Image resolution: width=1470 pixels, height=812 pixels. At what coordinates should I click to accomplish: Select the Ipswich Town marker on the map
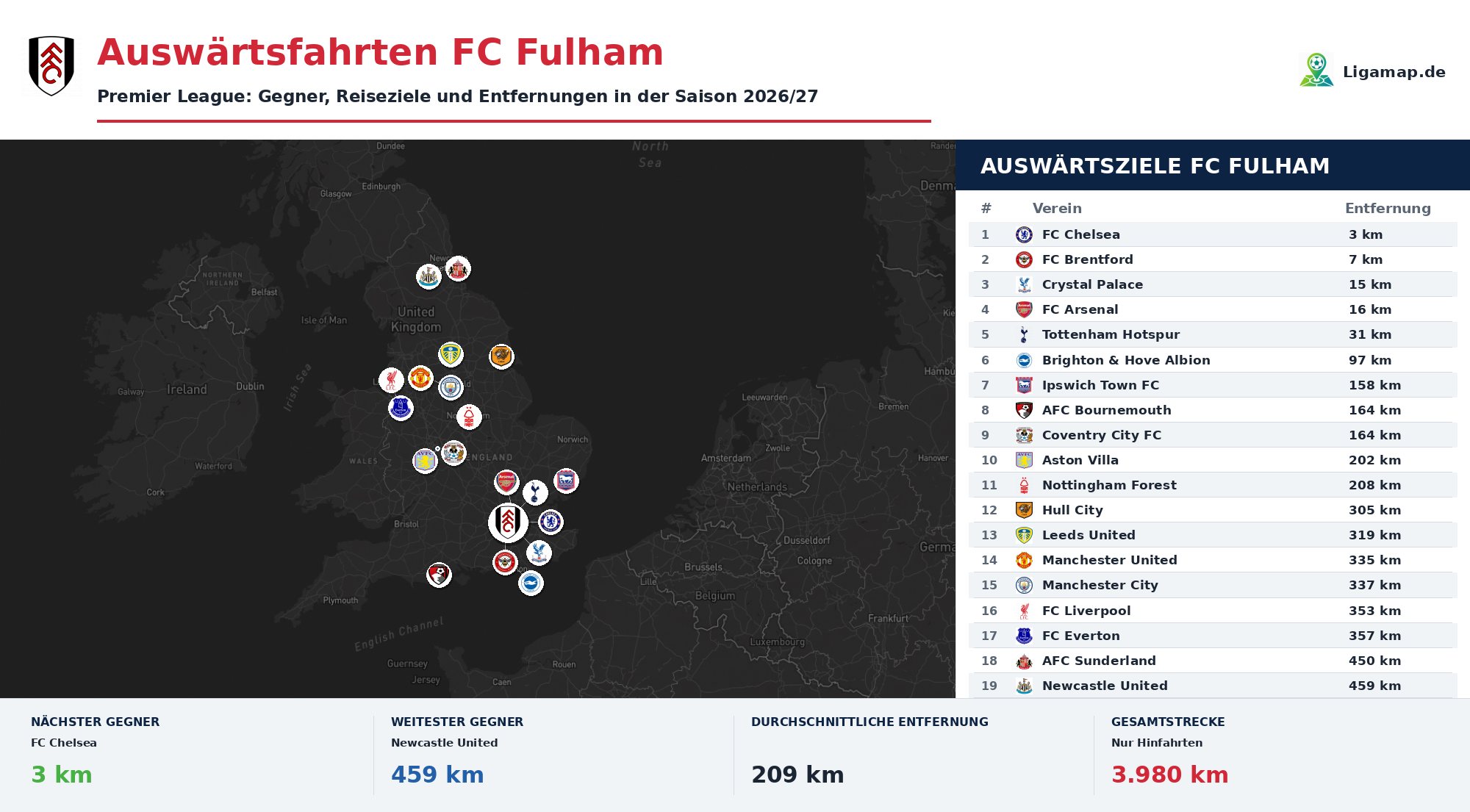tap(566, 481)
